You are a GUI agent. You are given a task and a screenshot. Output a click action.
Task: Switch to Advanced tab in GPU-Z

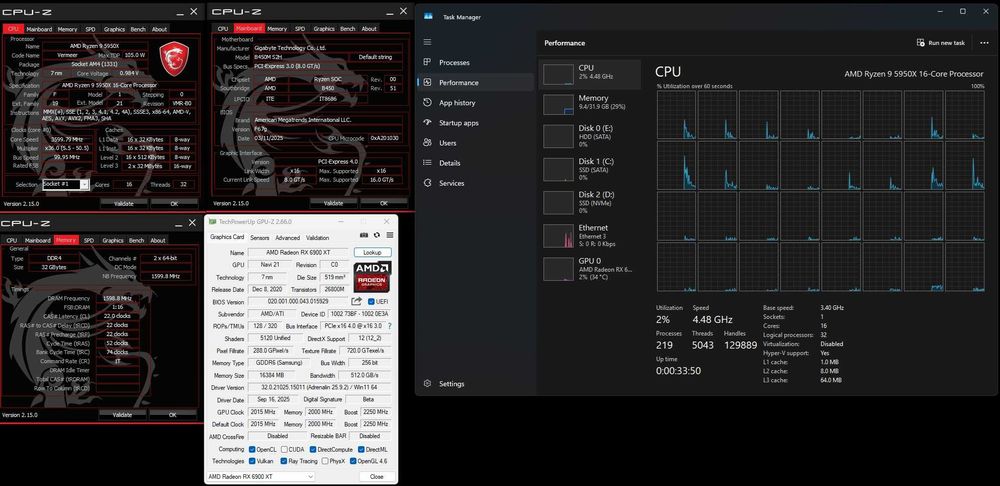pyautogui.click(x=287, y=238)
